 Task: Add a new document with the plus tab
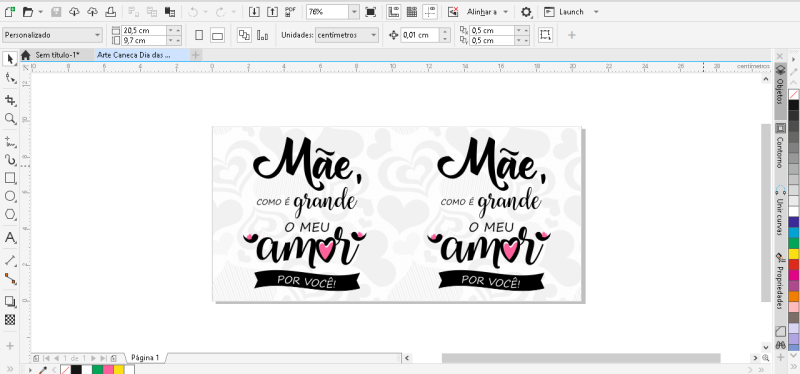196,55
